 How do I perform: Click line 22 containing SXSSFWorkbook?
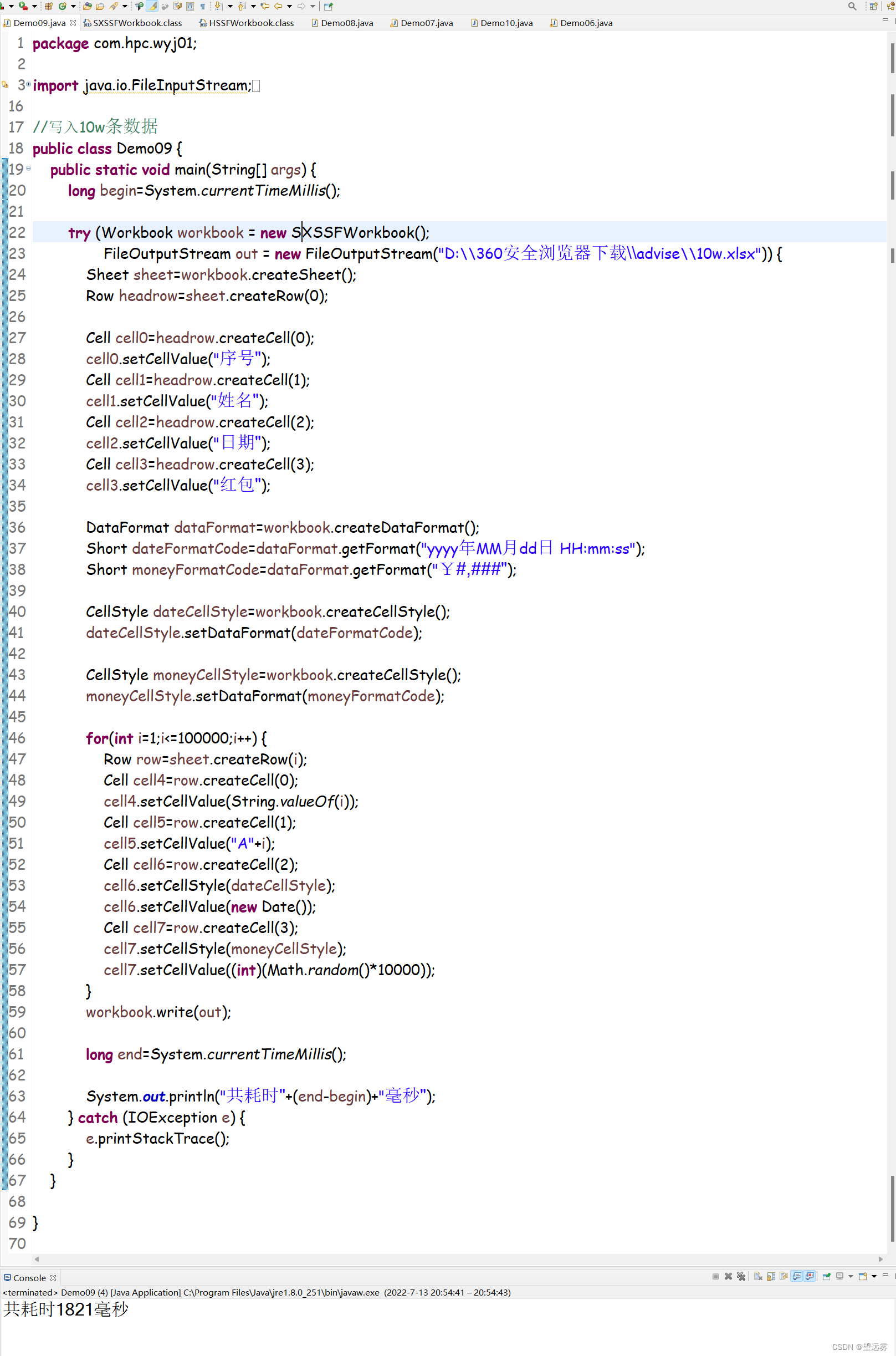point(459,232)
